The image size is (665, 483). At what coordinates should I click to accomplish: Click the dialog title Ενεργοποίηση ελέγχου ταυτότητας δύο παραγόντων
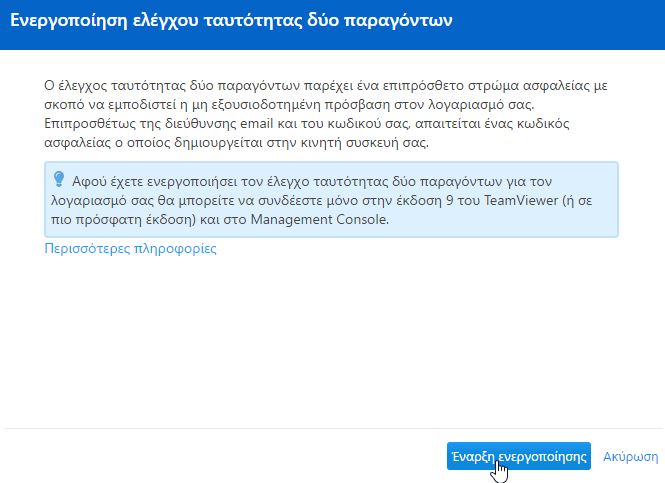coord(231,20)
